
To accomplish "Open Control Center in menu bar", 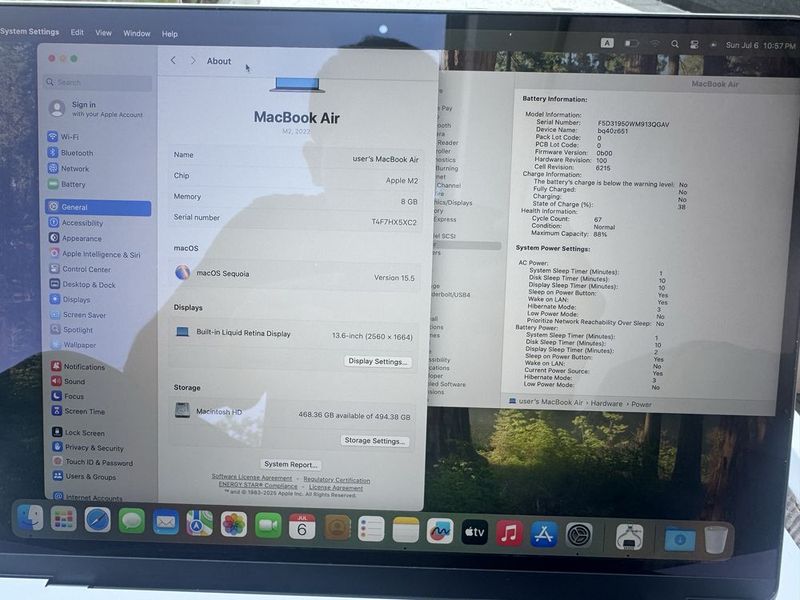I will click(x=694, y=45).
